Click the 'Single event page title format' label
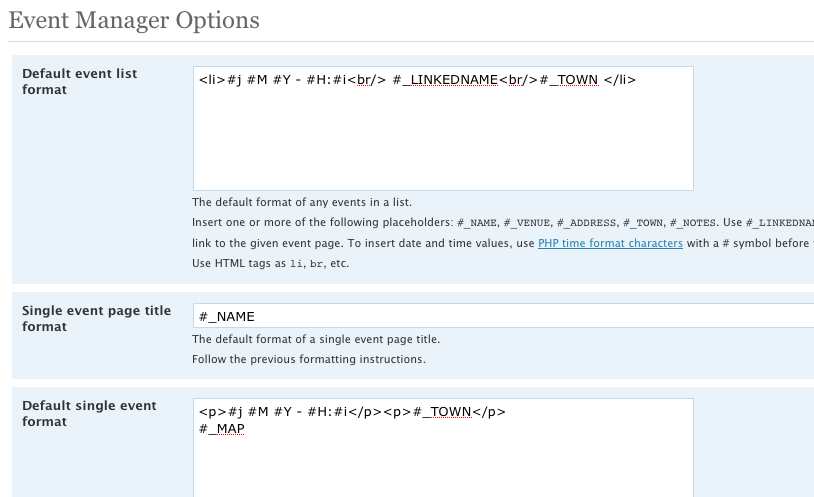This screenshot has height=497, width=814. pyautogui.click(x=97, y=318)
